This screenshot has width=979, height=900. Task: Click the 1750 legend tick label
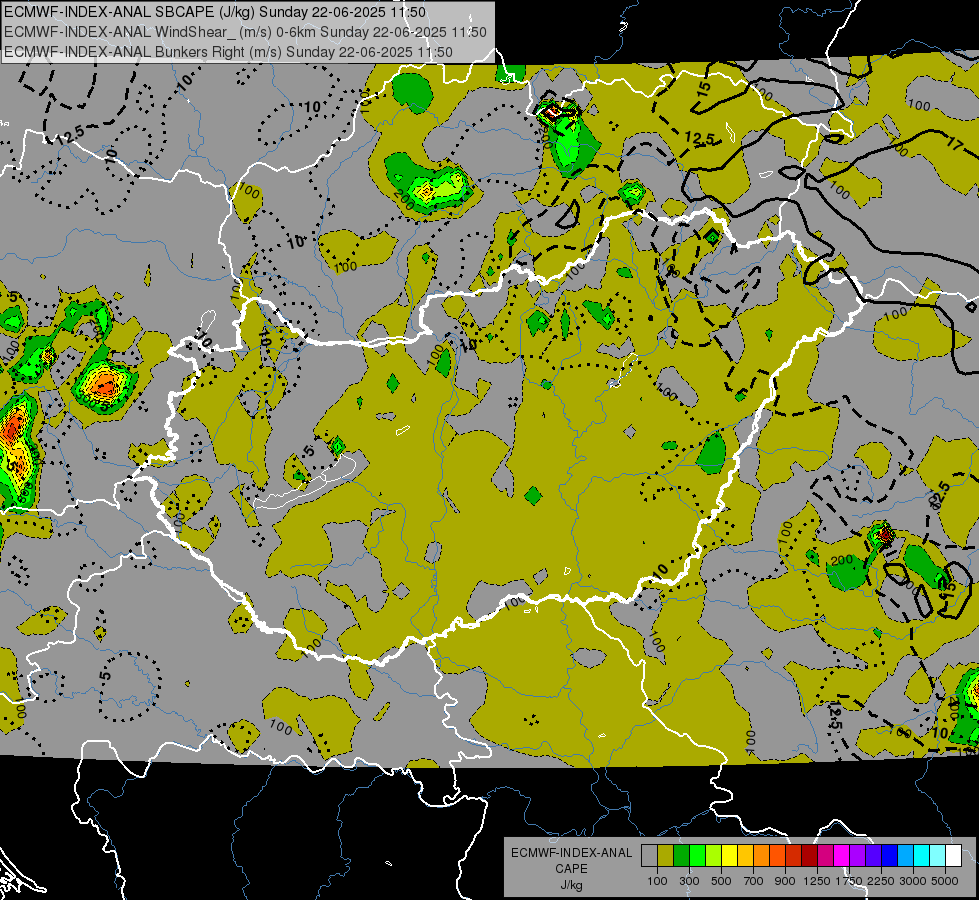[x=849, y=881]
